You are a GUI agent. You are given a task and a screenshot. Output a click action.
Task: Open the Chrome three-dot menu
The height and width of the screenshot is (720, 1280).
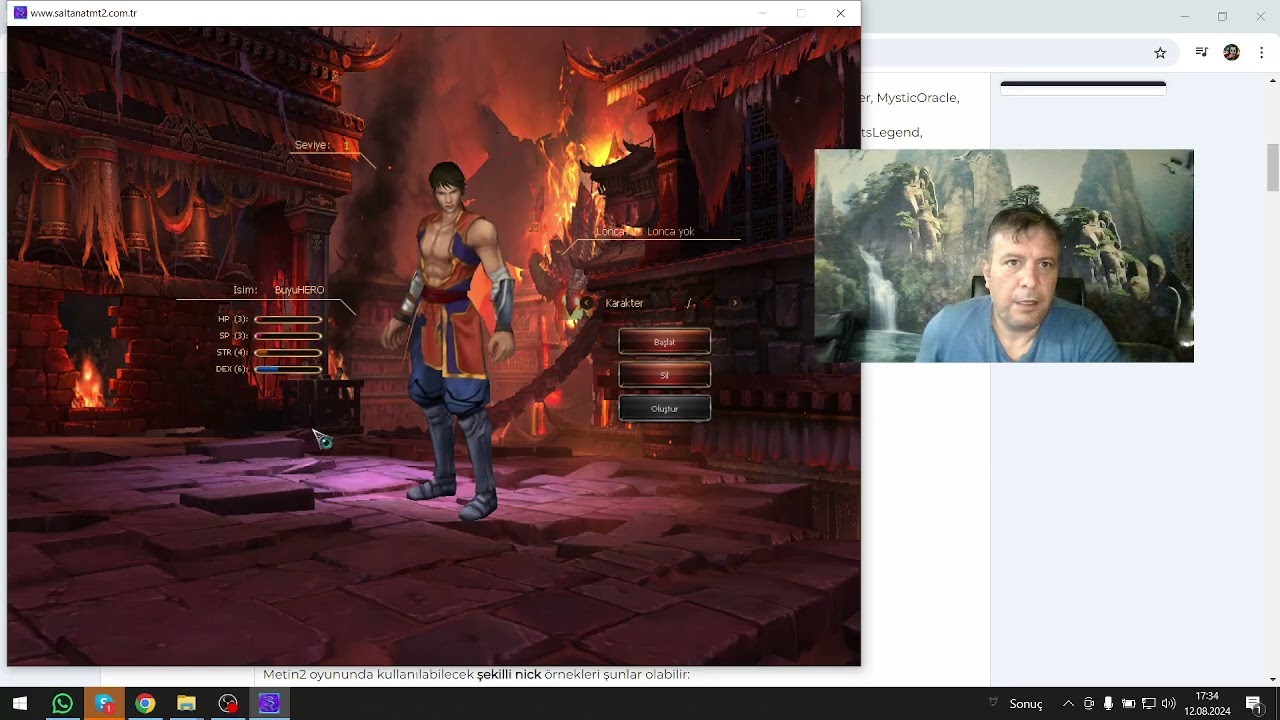(1261, 53)
